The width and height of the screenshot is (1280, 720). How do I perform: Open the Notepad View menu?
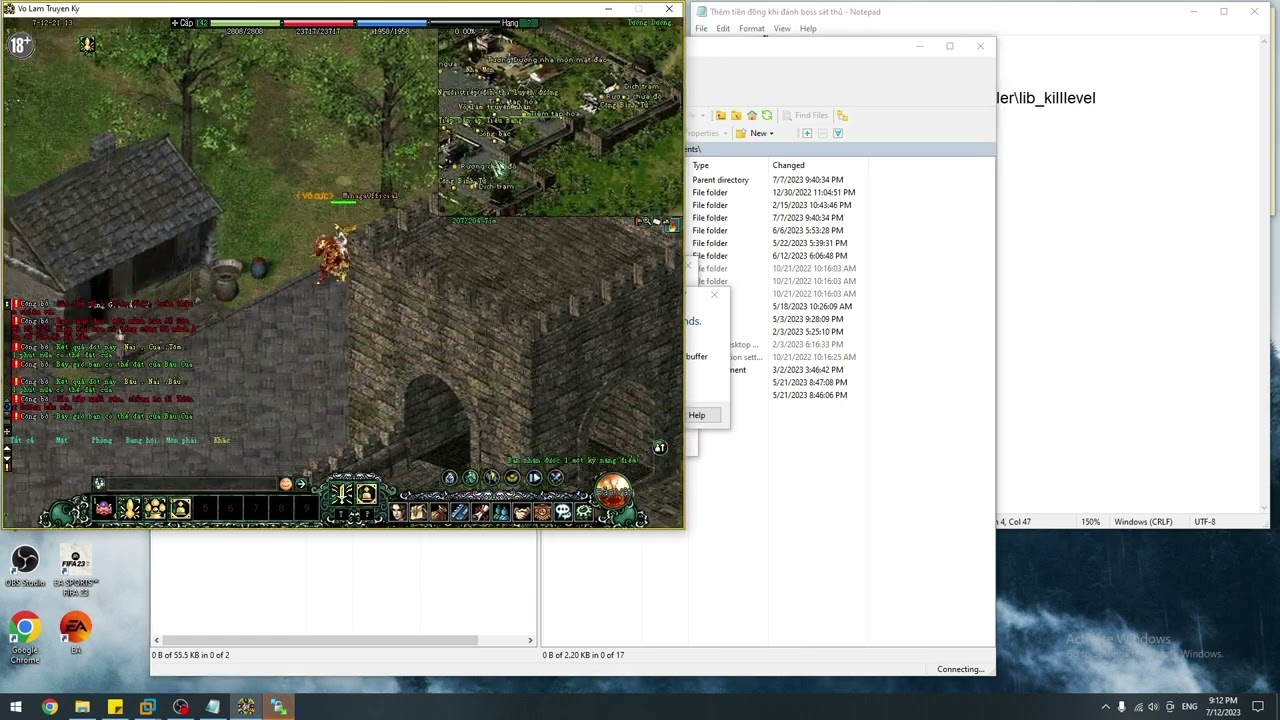(x=782, y=29)
